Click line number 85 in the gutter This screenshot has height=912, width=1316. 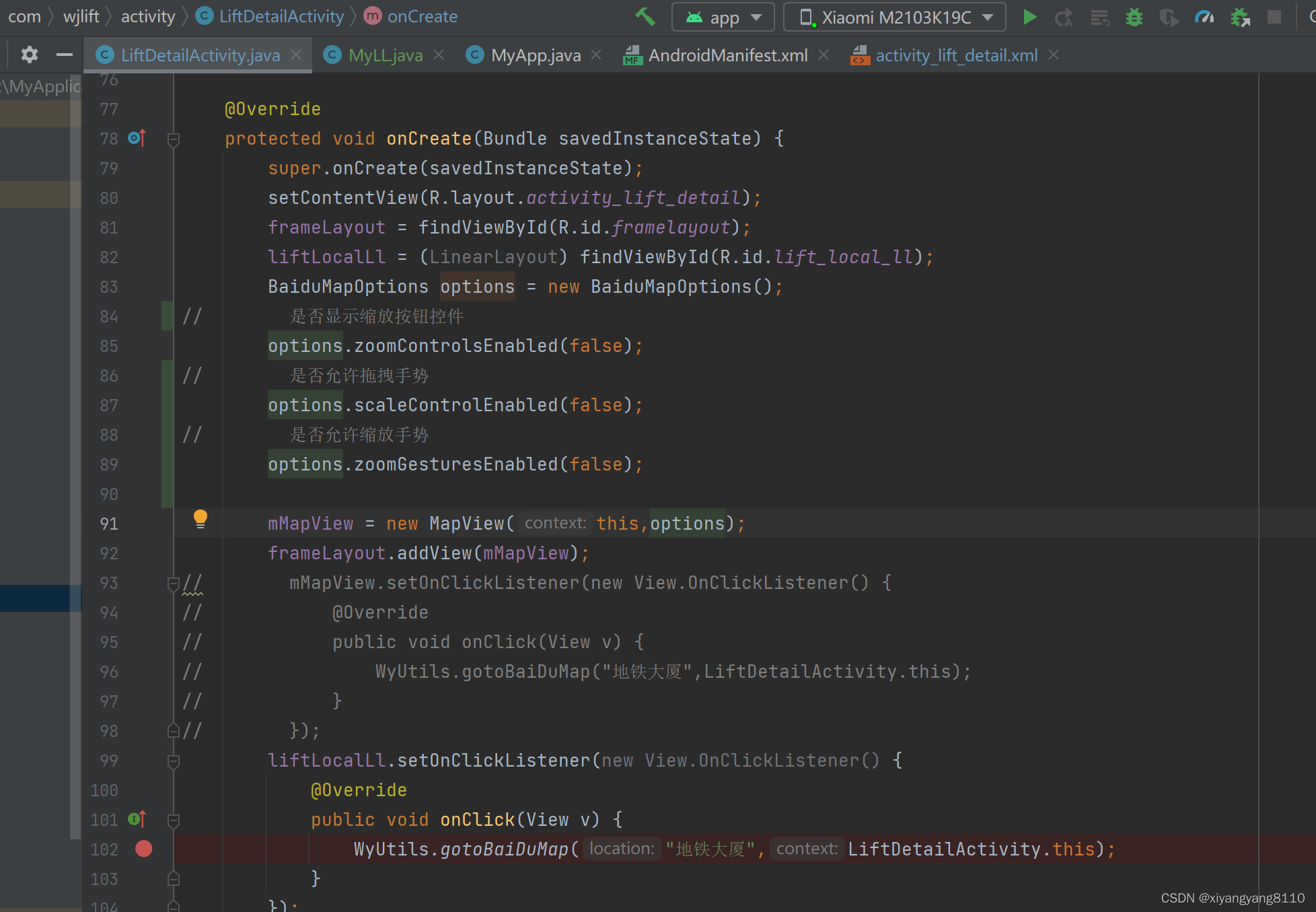(x=109, y=346)
